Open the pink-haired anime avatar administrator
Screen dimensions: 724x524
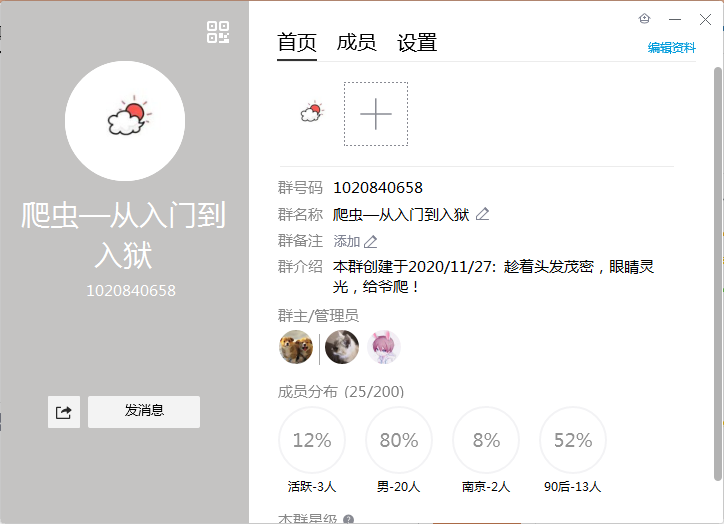(384, 347)
